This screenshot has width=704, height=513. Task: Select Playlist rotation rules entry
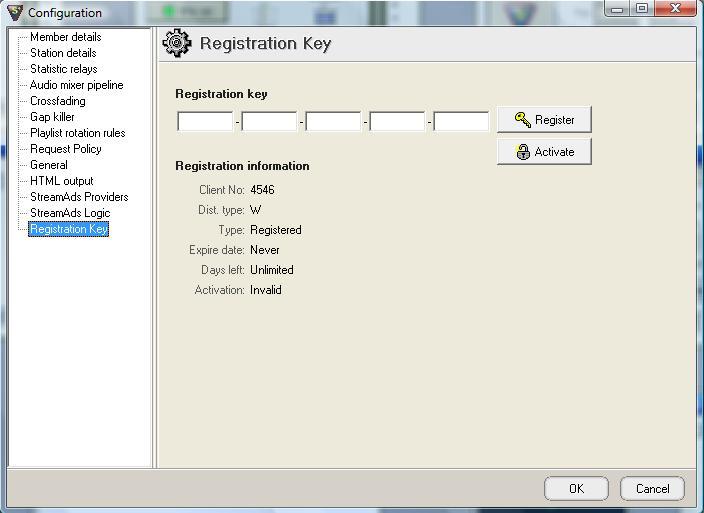pyautogui.click(x=78, y=133)
